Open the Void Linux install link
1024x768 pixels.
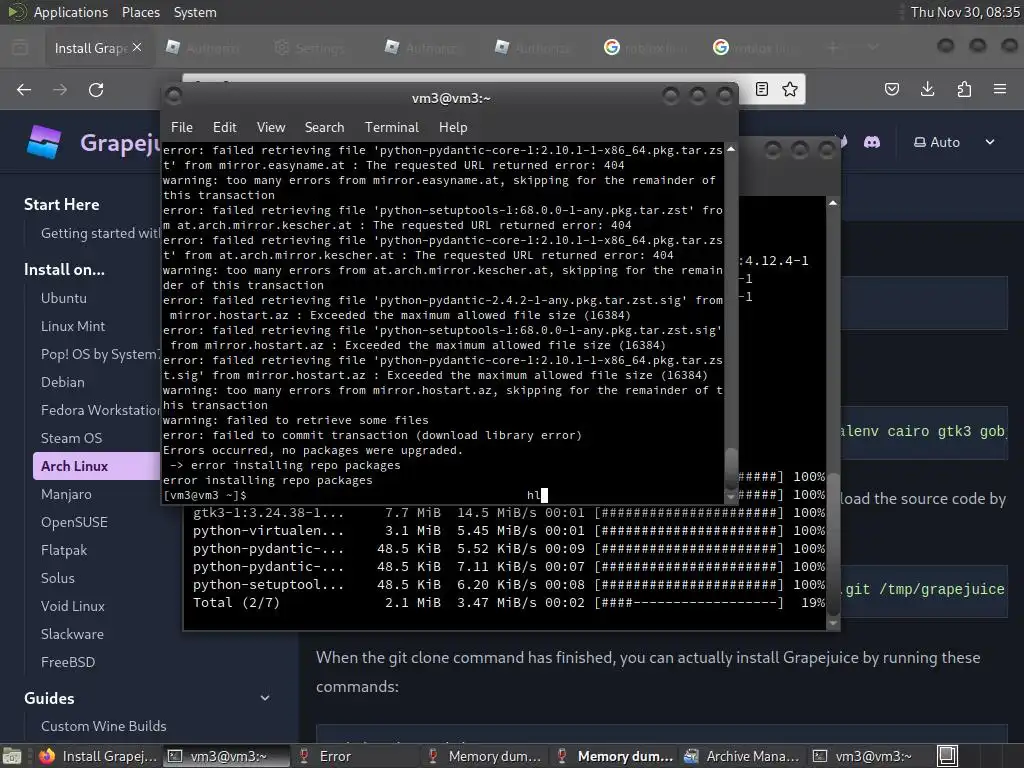click(x=72, y=607)
